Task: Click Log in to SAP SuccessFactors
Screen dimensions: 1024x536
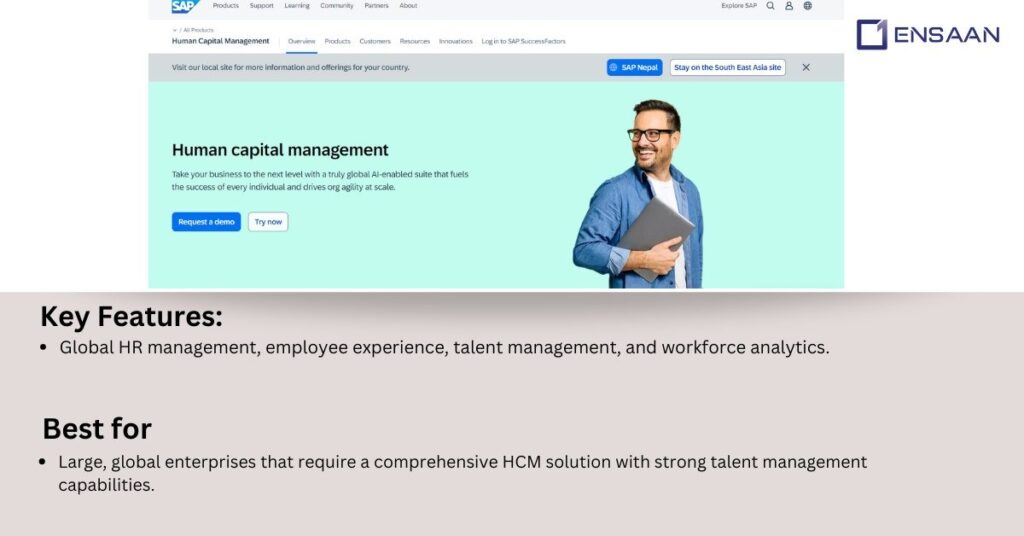Action: pos(523,41)
